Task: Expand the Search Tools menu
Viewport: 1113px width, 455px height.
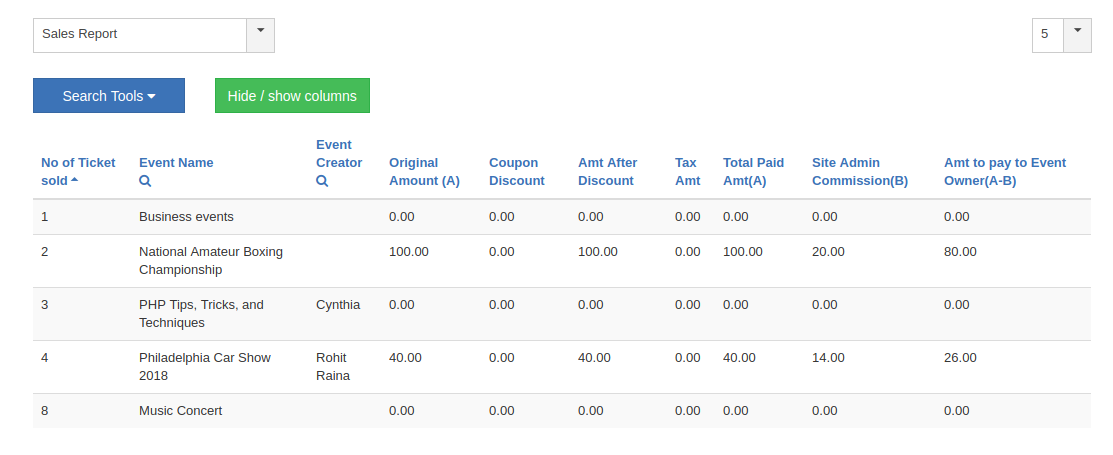Action: [x=109, y=96]
